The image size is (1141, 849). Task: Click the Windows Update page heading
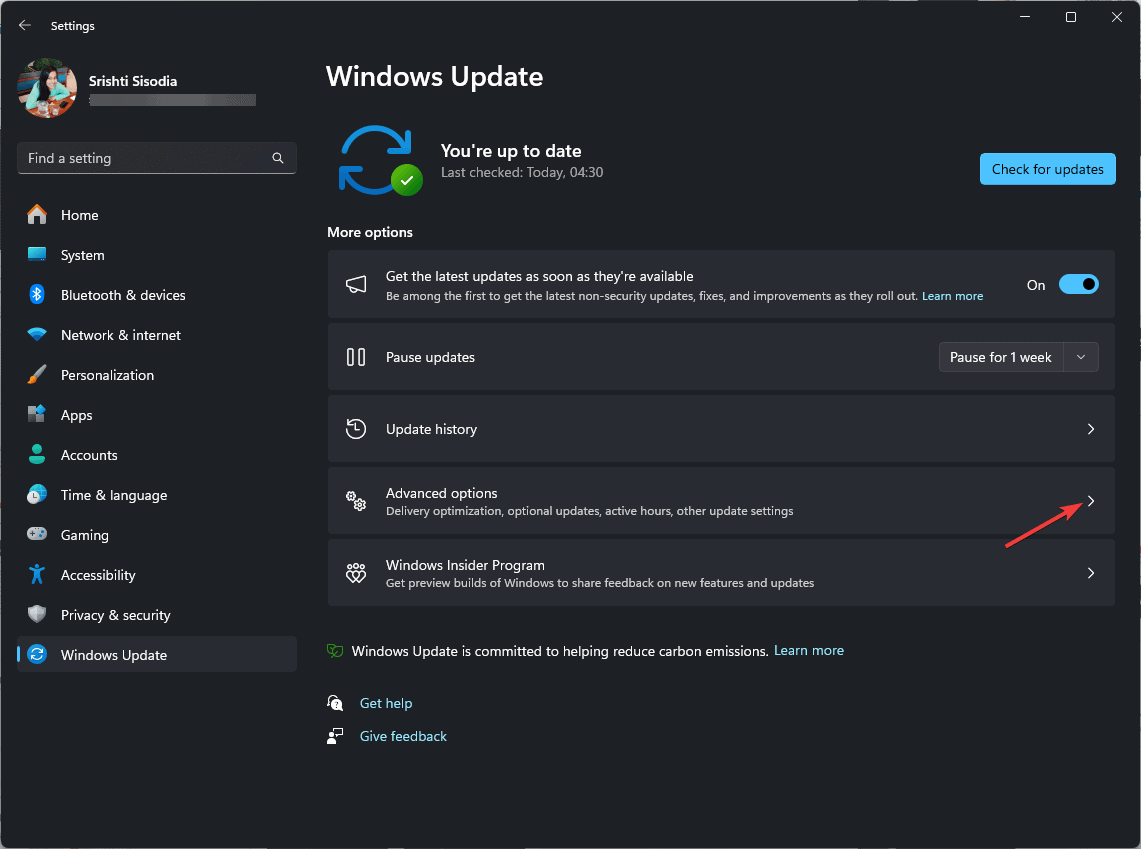pos(434,77)
